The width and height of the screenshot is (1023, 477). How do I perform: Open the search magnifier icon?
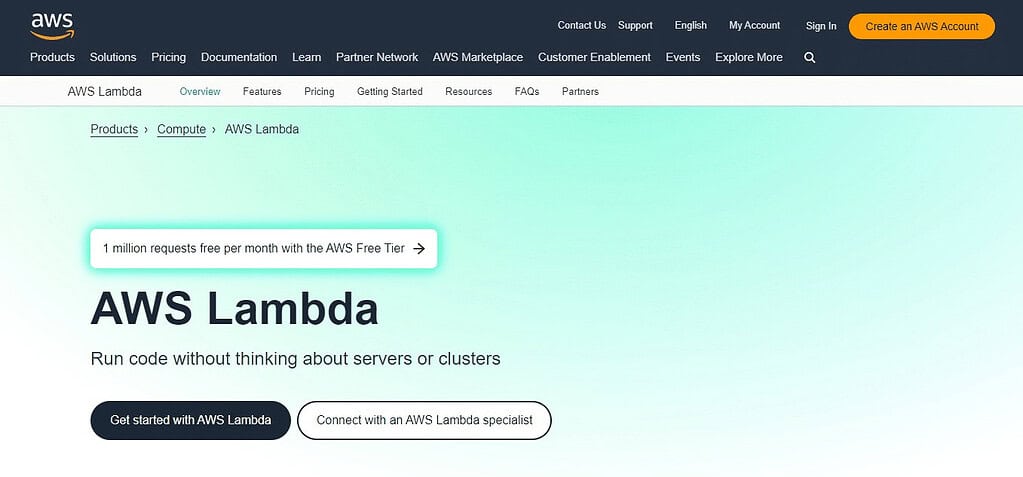pyautogui.click(x=810, y=57)
